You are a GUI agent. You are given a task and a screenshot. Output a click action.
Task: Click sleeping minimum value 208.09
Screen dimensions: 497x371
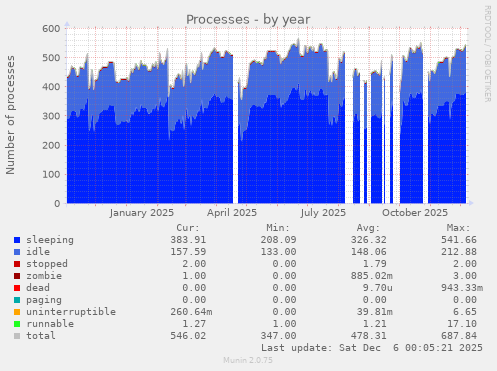tap(278, 240)
